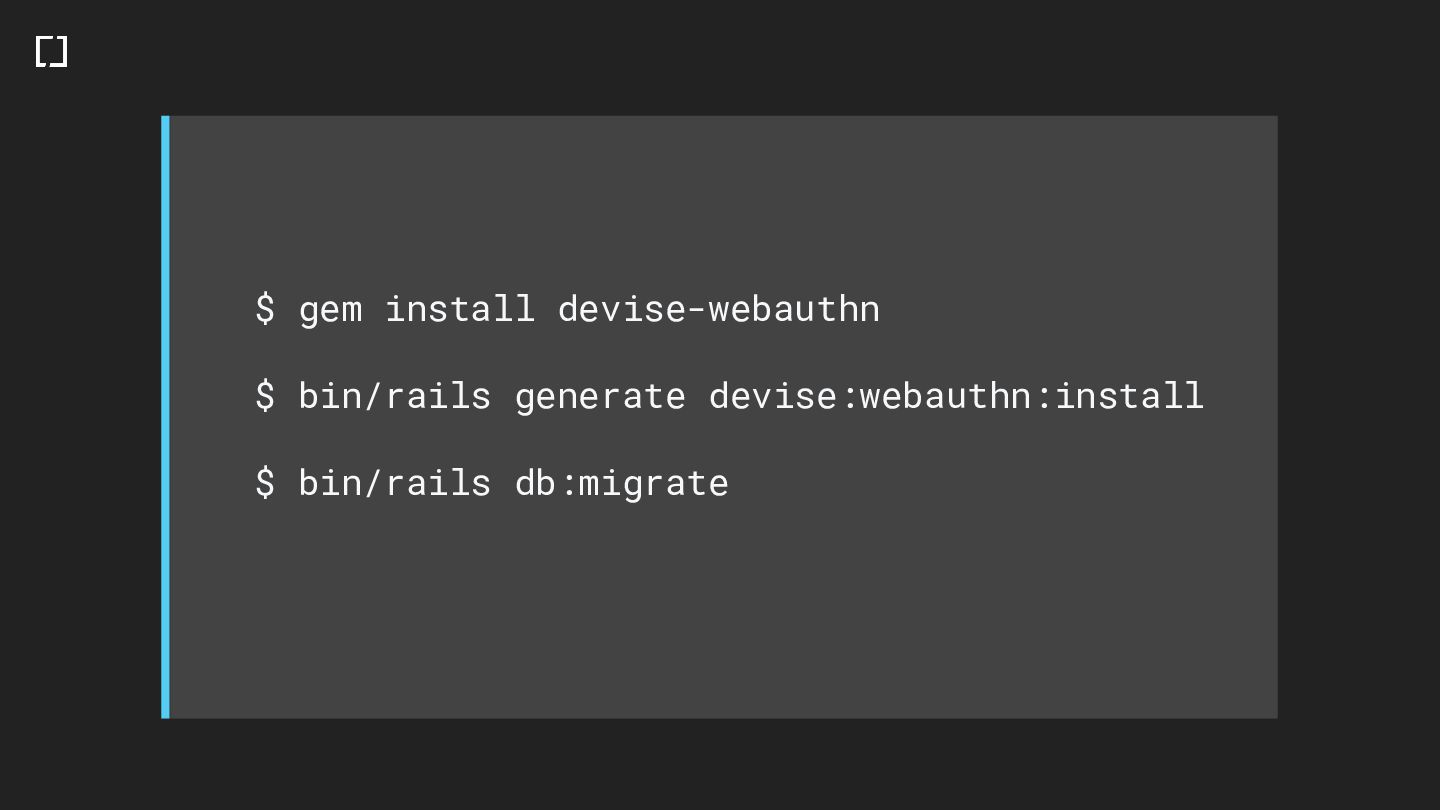Click the dollar prompt before gem install
Image resolution: width=1440 pixels, height=810 pixels.
tap(265, 308)
